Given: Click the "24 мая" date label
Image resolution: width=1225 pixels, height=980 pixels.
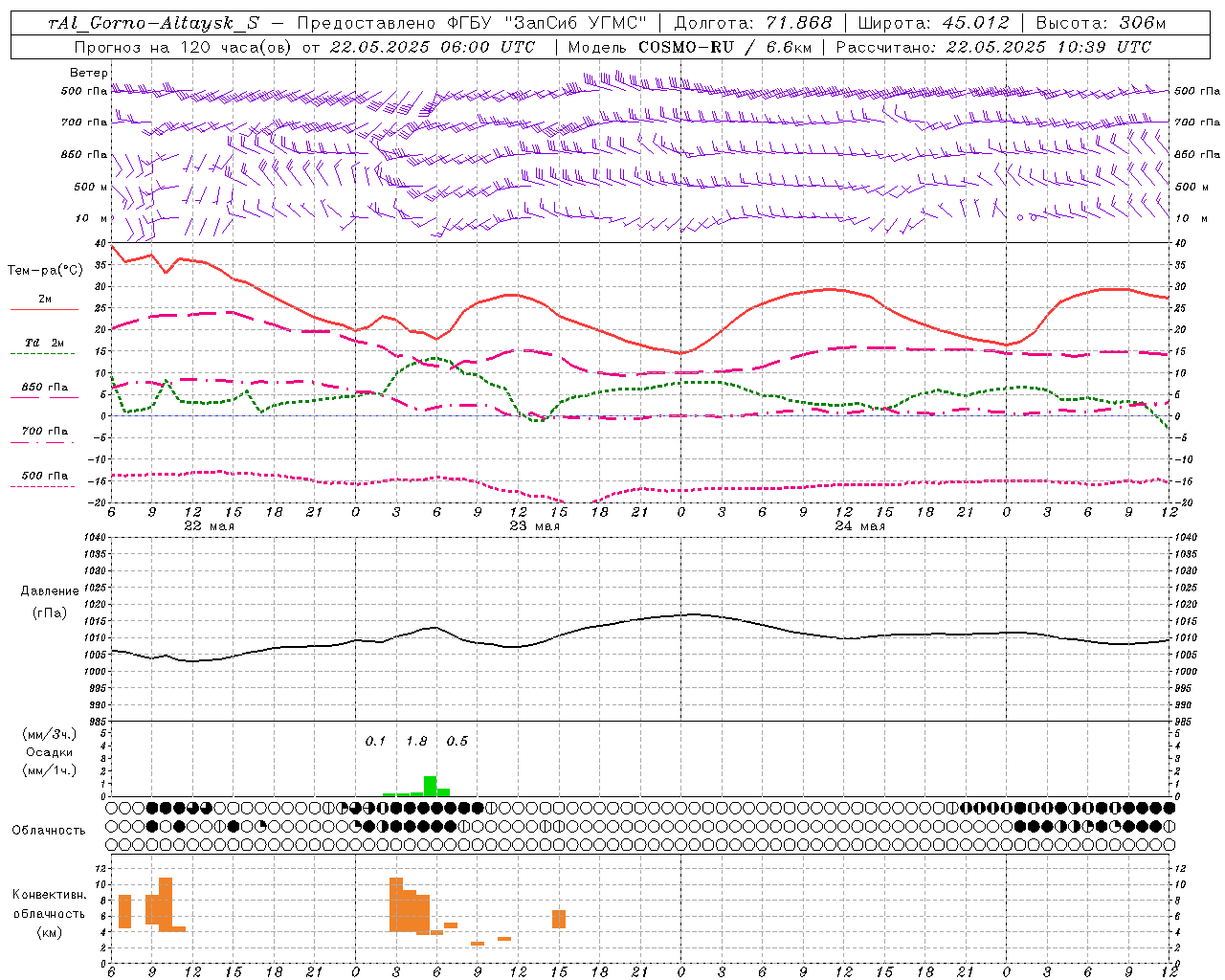Looking at the screenshot, I should pos(859,526).
